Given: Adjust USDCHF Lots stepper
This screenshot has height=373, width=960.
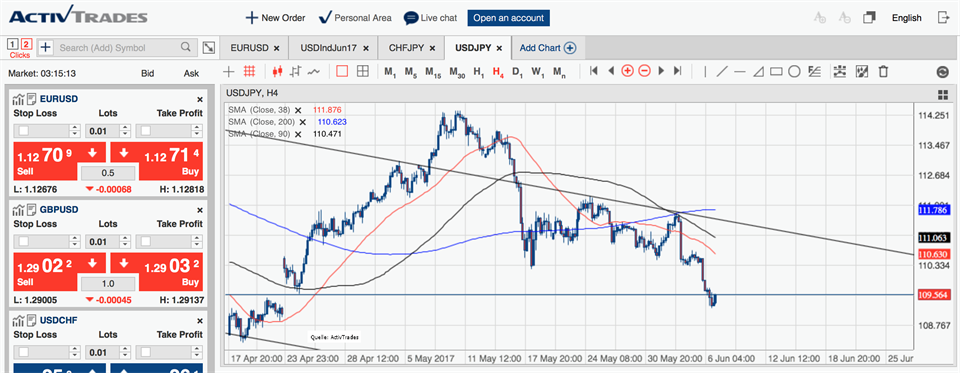Looking at the screenshot, I should point(125,352).
